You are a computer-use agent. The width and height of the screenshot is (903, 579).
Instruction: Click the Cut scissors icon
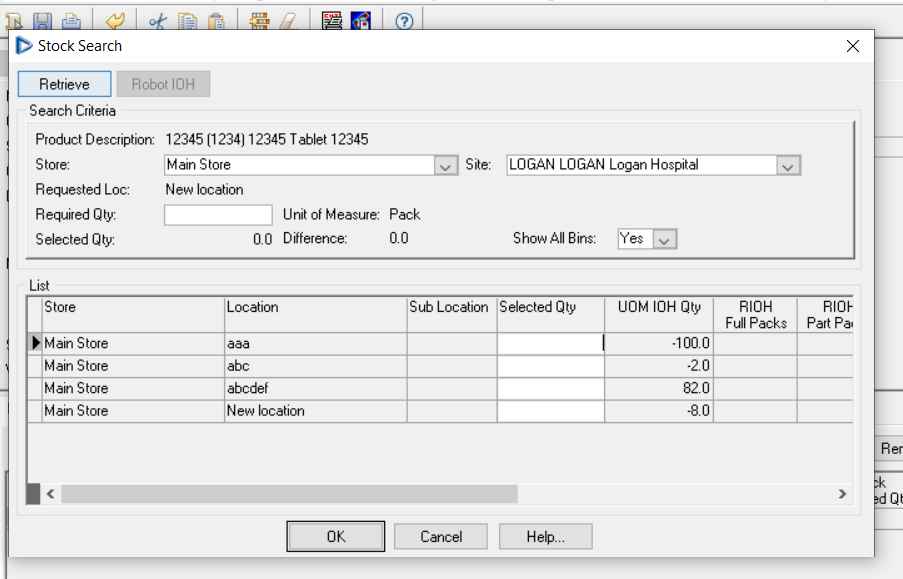(x=157, y=20)
